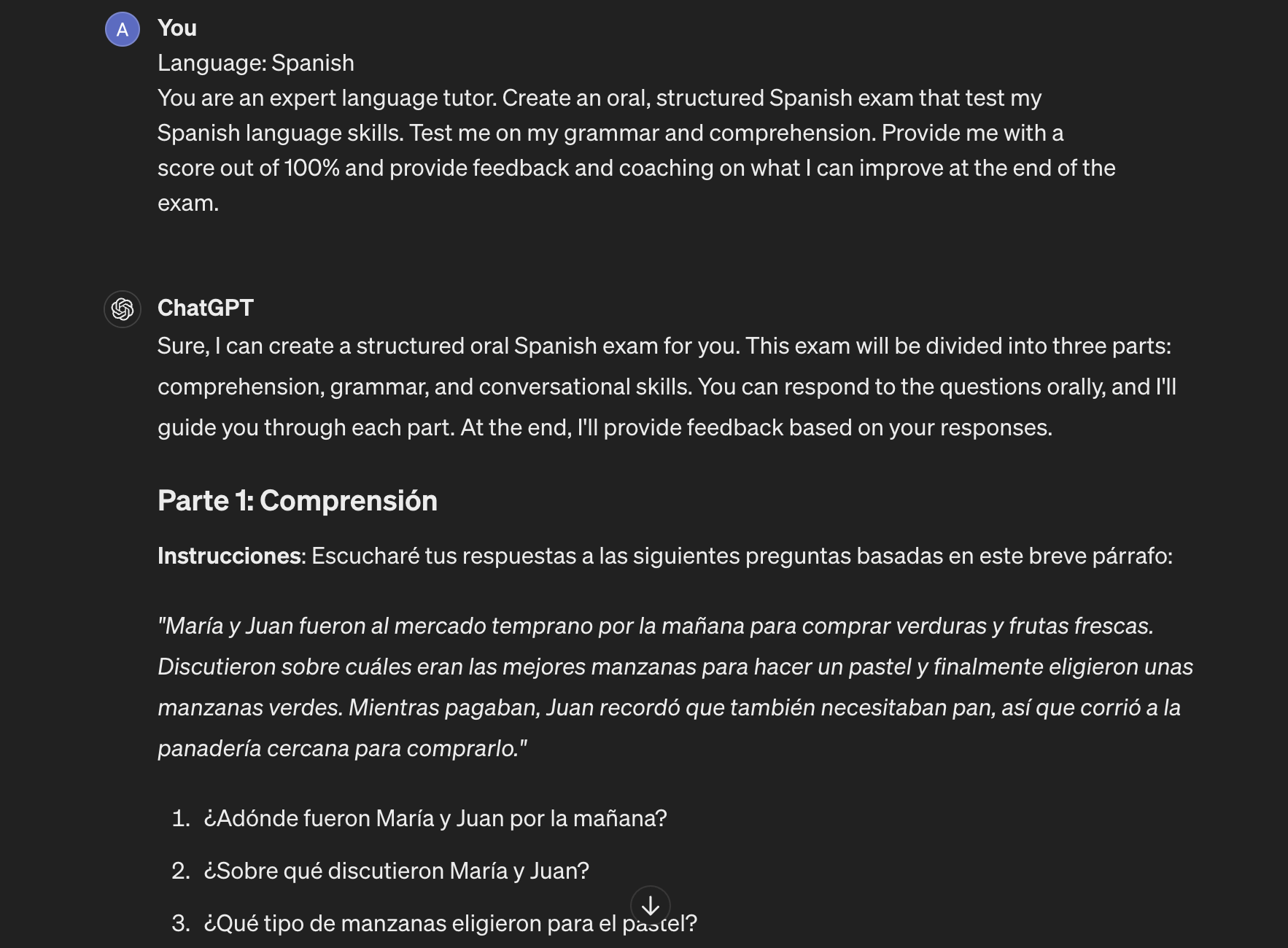This screenshot has height=948, width=1288.
Task: Click the avatar beside the Spanish exam reply
Action: point(123,308)
